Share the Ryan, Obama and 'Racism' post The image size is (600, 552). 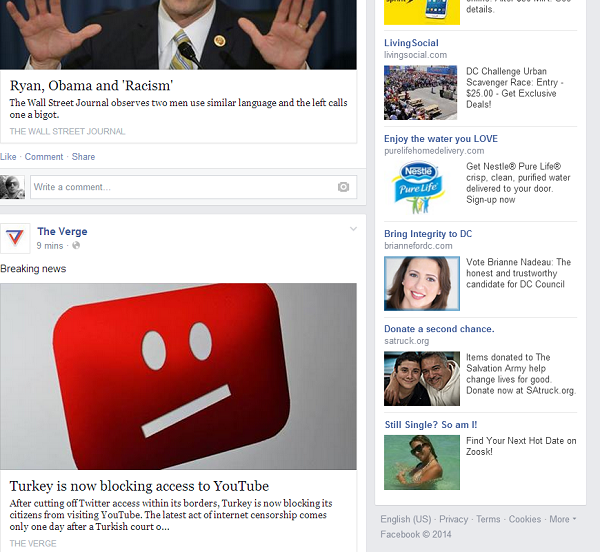(x=83, y=157)
